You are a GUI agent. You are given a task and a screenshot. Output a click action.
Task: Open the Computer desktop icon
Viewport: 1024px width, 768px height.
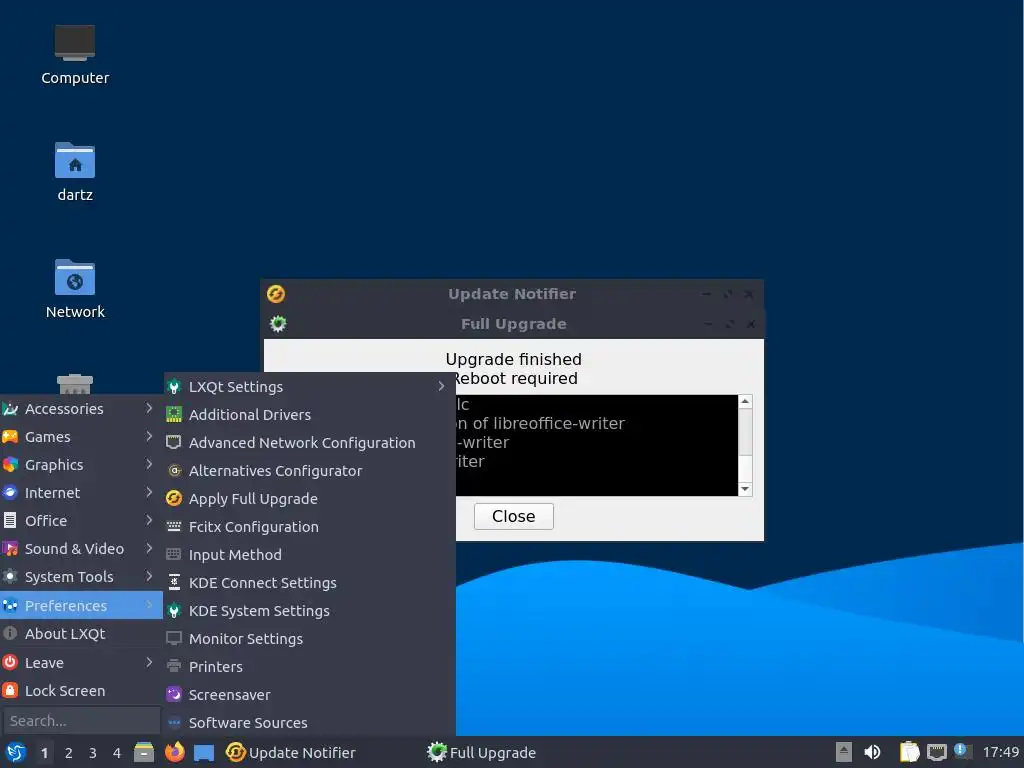[x=74, y=55]
